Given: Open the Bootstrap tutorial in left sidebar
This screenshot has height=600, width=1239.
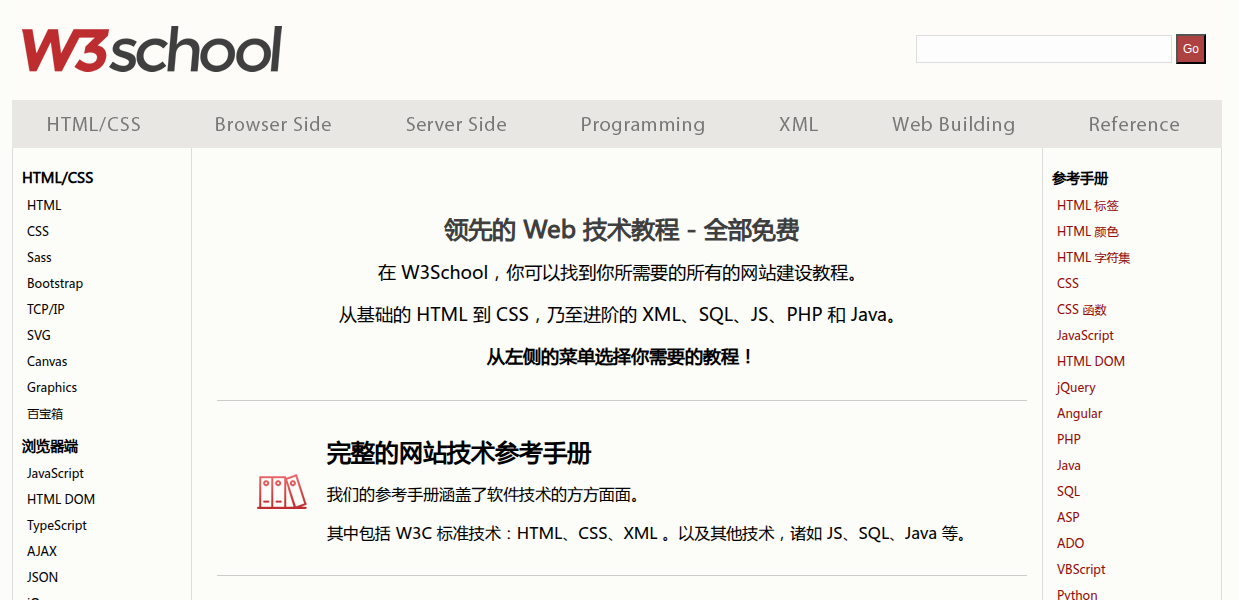Looking at the screenshot, I should tap(55, 283).
